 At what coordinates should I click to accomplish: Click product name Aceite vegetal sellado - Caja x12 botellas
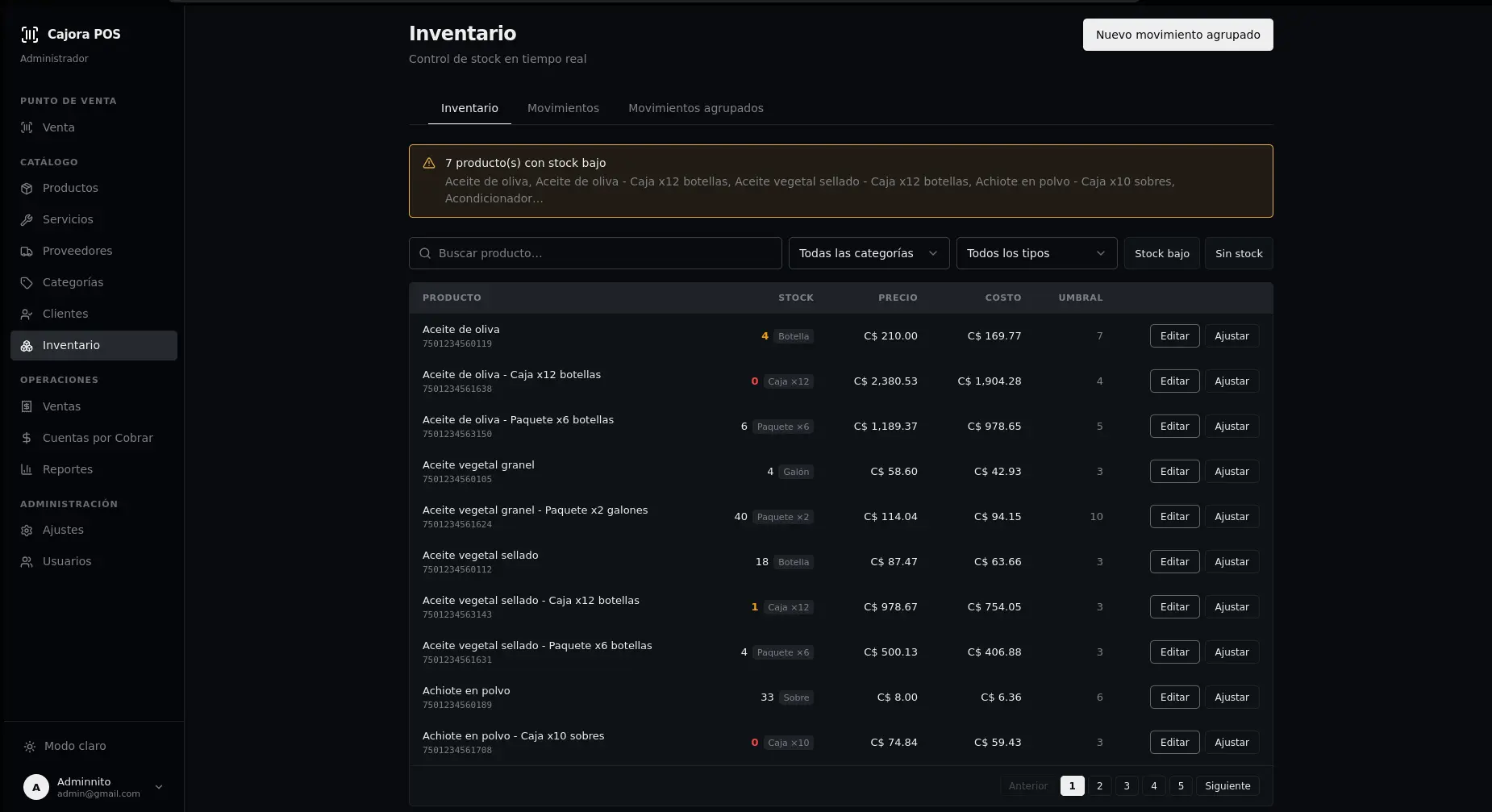point(531,601)
